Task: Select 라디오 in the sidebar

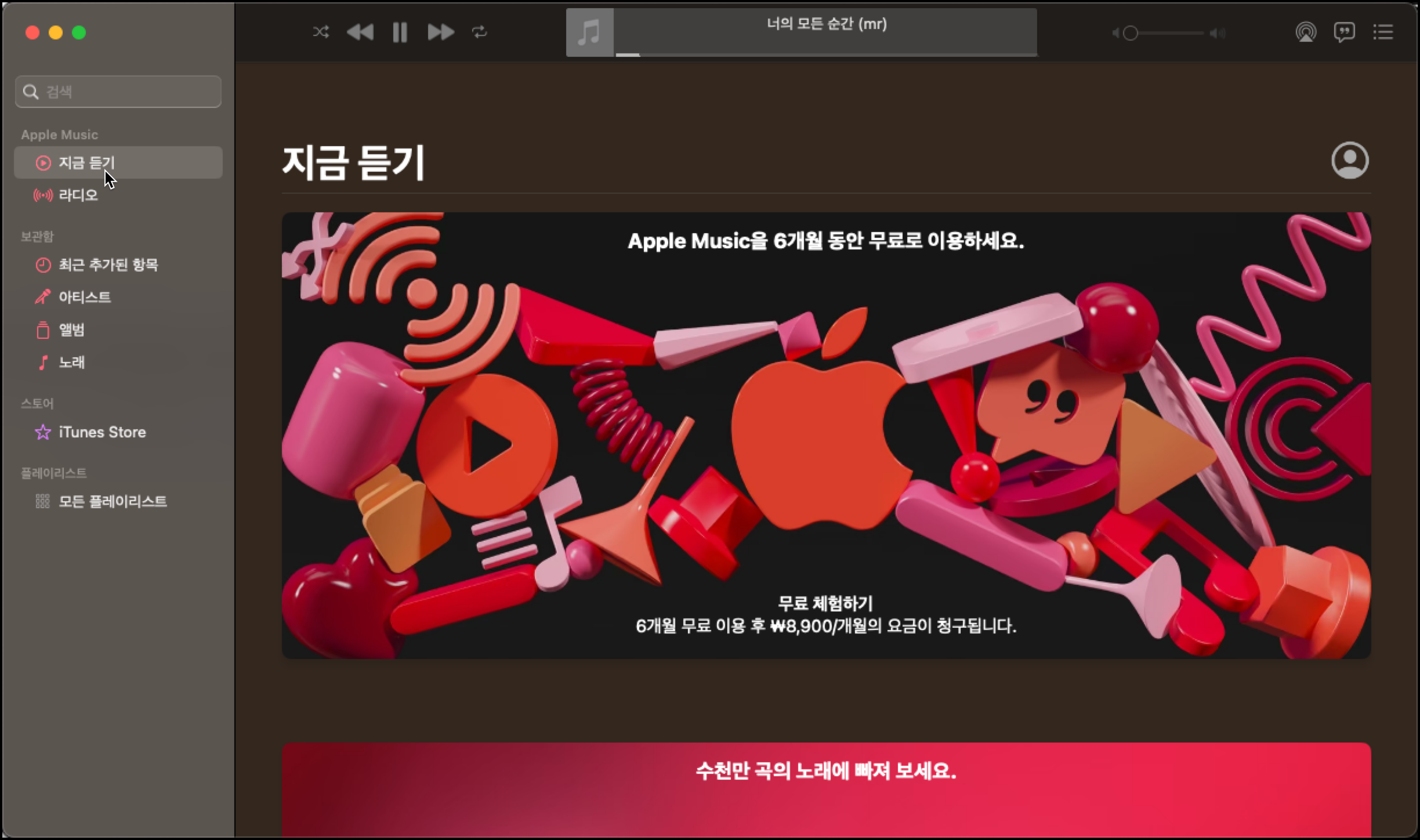Action: tap(79, 195)
